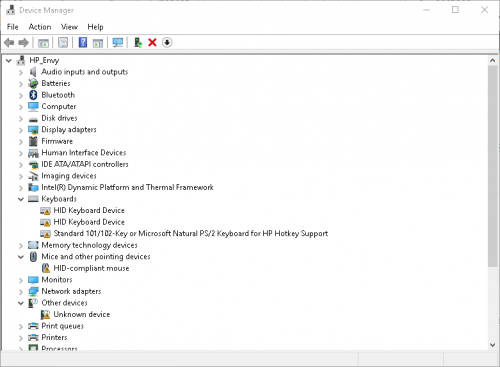500x367 pixels.
Task: Click the Enable device toolbar icon
Action: point(138,43)
